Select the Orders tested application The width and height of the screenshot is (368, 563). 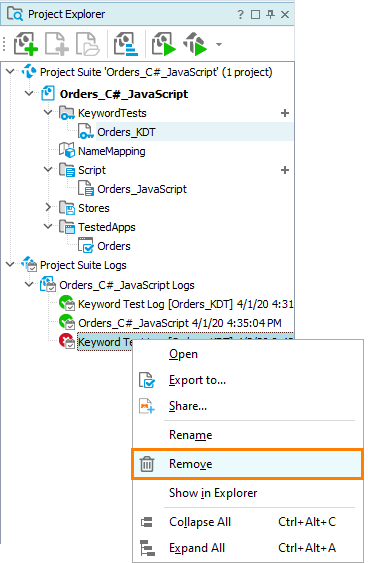pyautogui.click(x=114, y=246)
